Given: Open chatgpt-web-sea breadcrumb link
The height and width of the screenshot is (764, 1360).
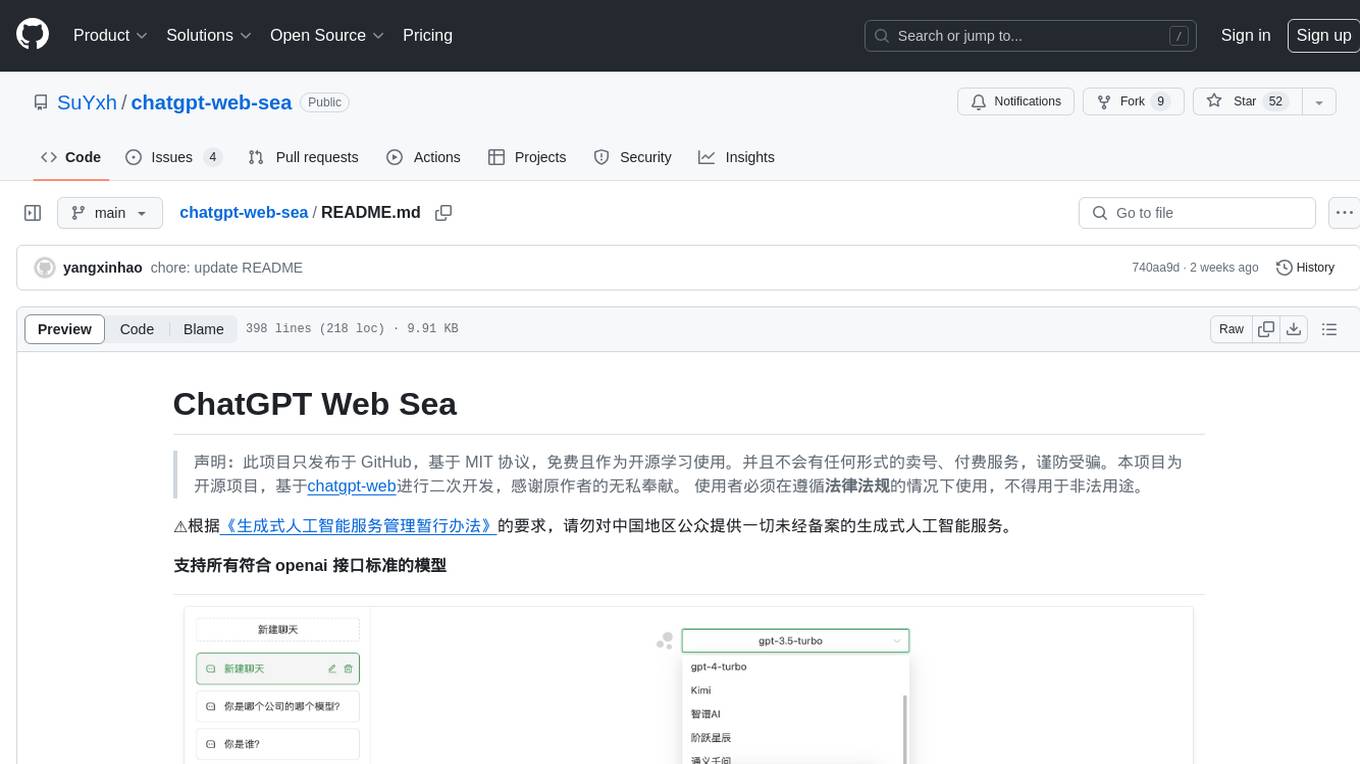Looking at the screenshot, I should coord(244,213).
